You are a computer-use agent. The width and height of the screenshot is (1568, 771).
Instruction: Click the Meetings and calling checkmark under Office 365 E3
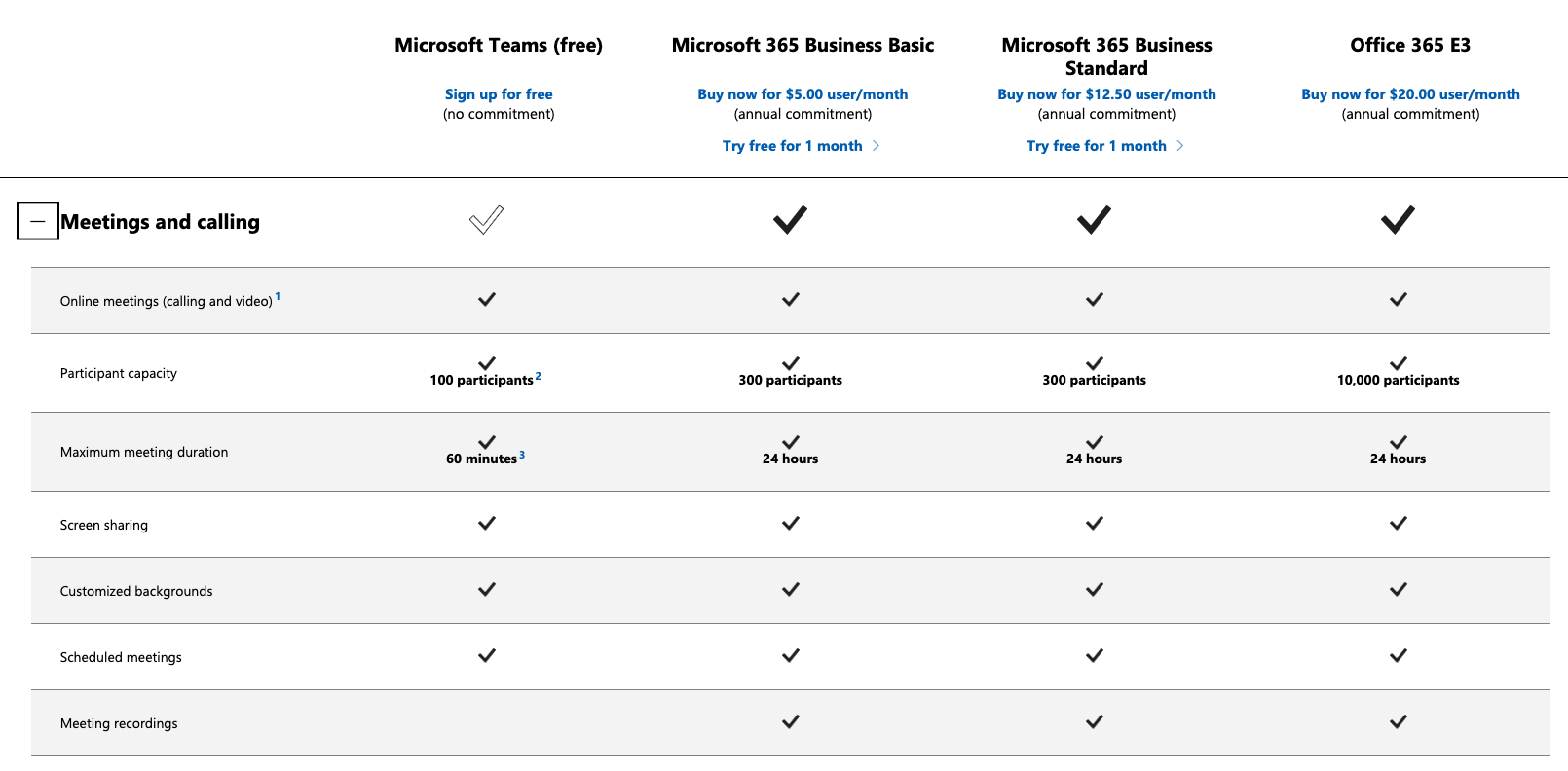pyautogui.click(x=1398, y=219)
